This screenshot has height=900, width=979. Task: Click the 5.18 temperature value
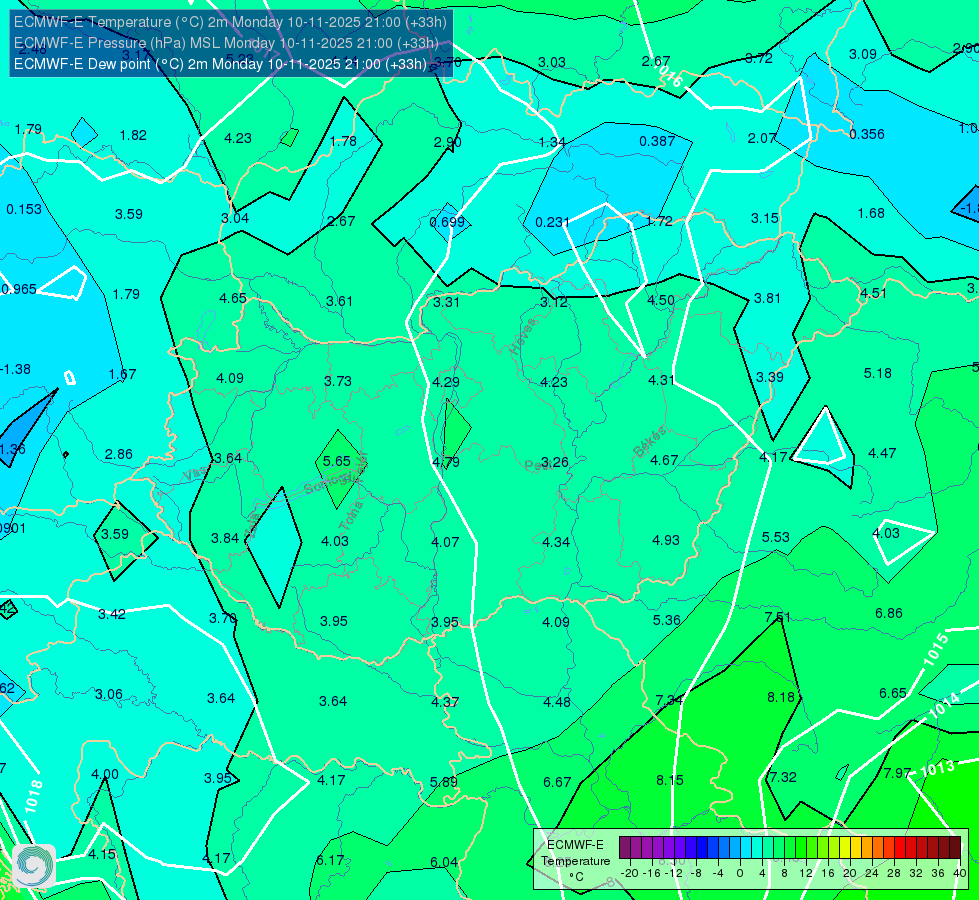(877, 373)
